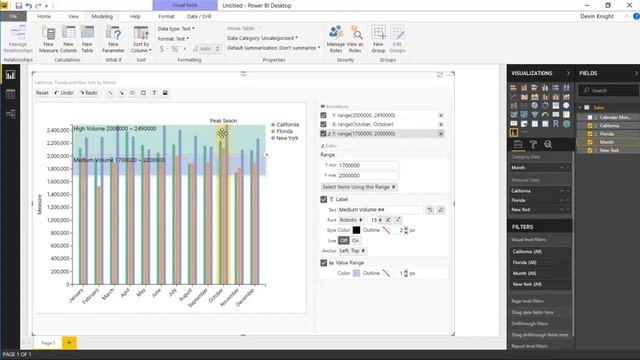The width and height of the screenshot is (640, 360).
Task: Select the ellipse annotation tool
Action: coord(132,93)
